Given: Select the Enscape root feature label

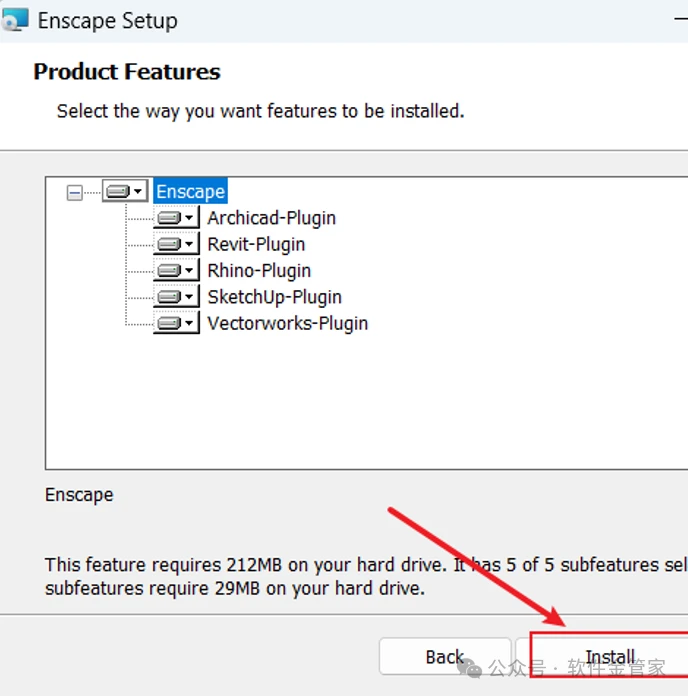Looking at the screenshot, I should click(x=191, y=191).
